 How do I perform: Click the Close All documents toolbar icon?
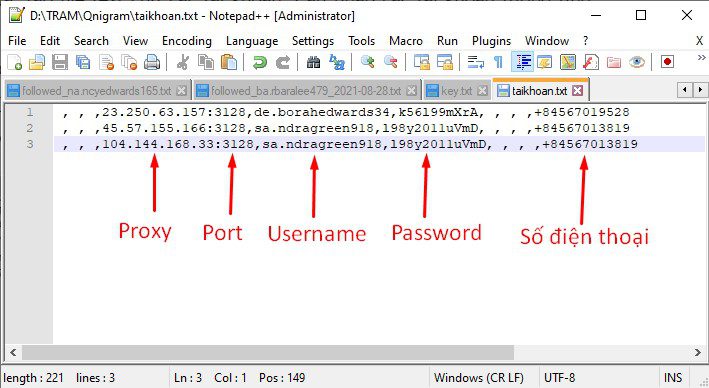[129, 62]
